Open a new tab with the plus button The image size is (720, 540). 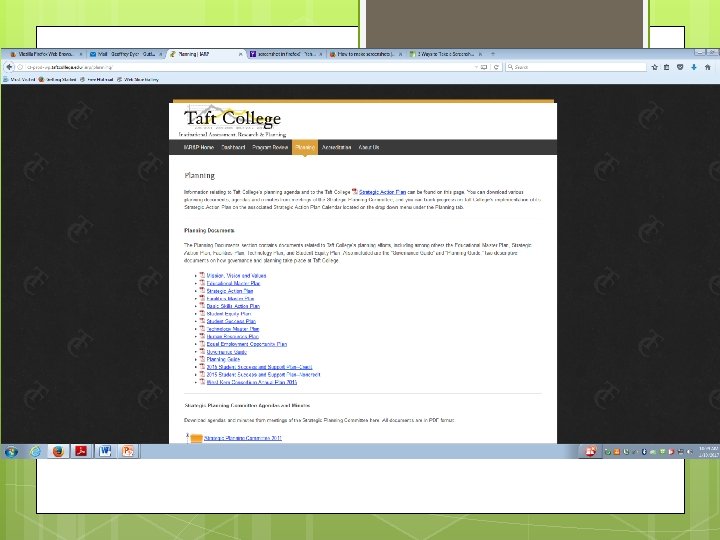493,54
